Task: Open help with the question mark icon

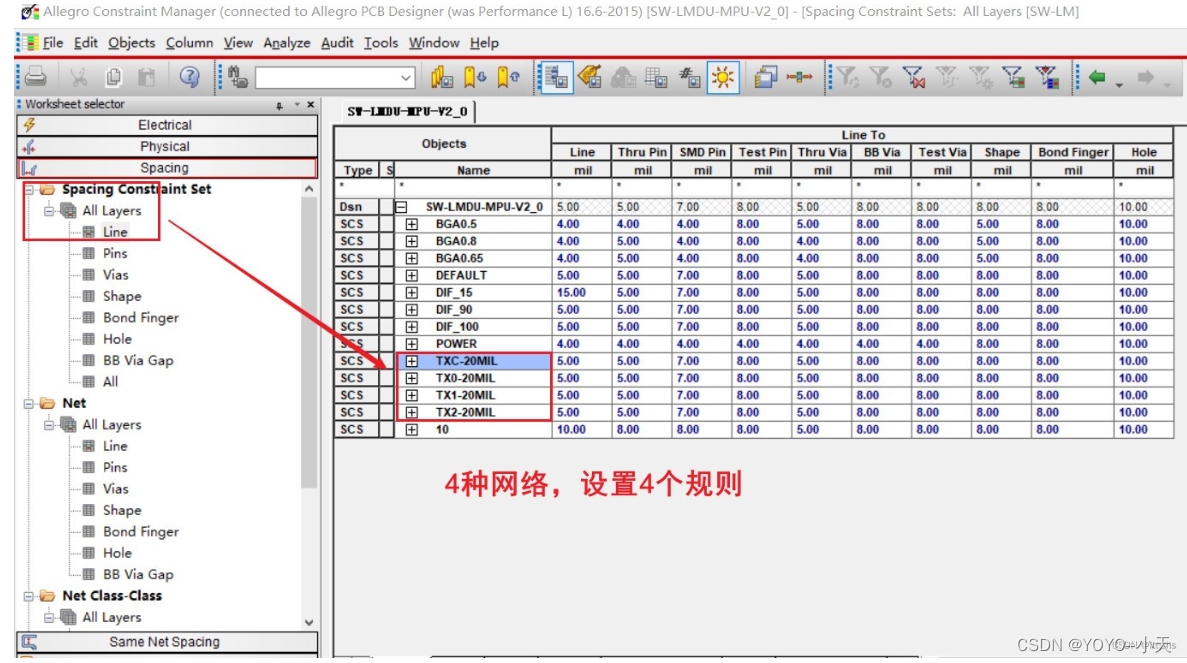Action: pos(188,75)
